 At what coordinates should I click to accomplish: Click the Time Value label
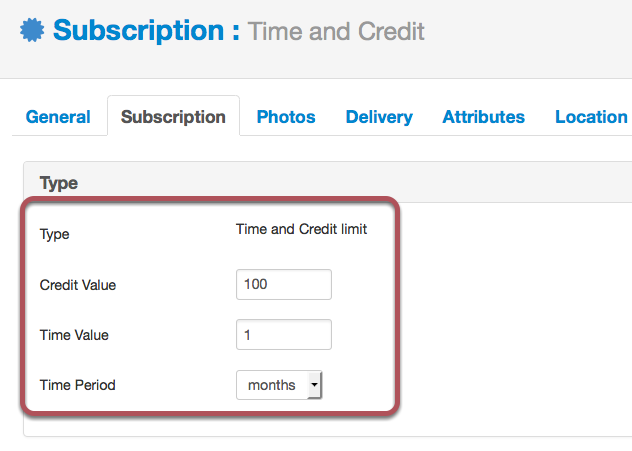point(74,335)
